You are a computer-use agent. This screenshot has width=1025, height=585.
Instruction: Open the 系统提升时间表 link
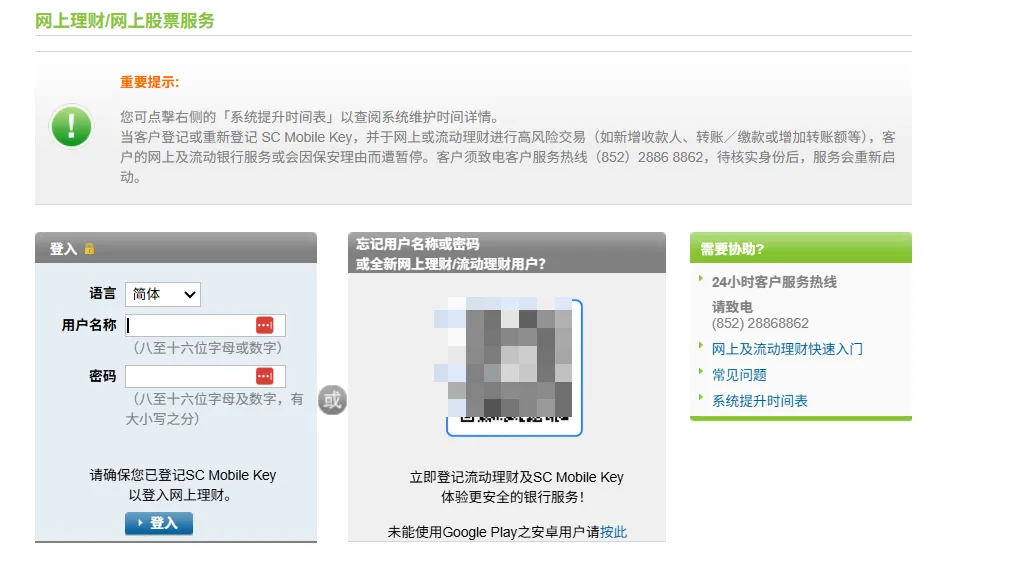pos(760,401)
